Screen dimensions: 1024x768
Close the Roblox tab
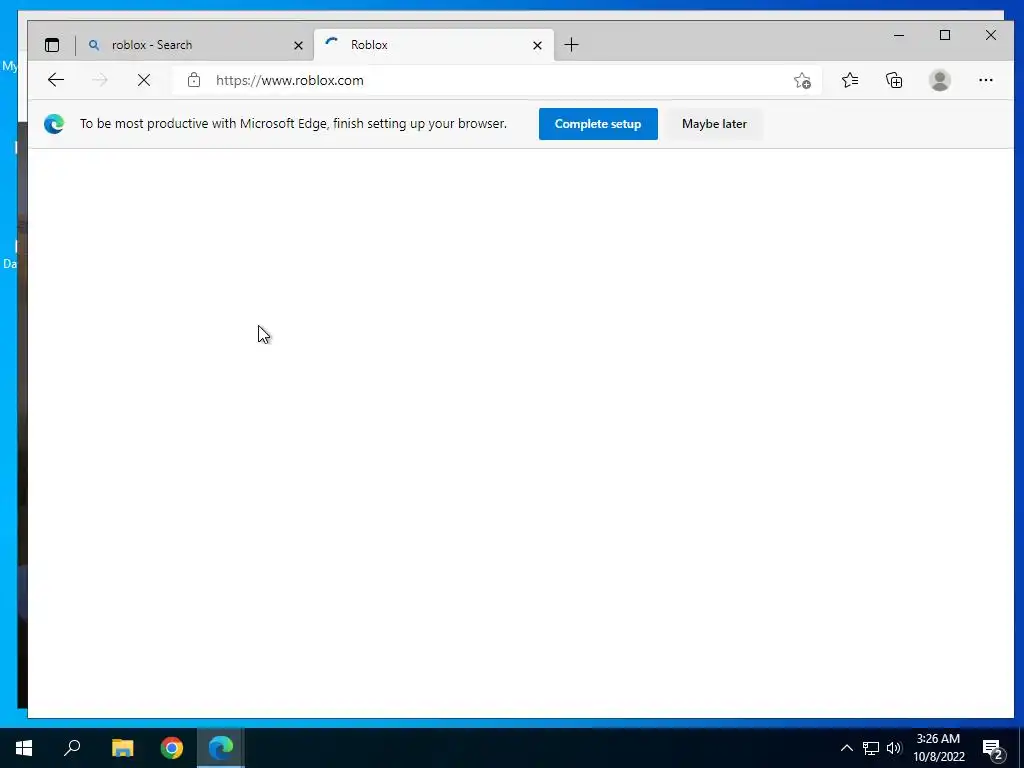(537, 45)
